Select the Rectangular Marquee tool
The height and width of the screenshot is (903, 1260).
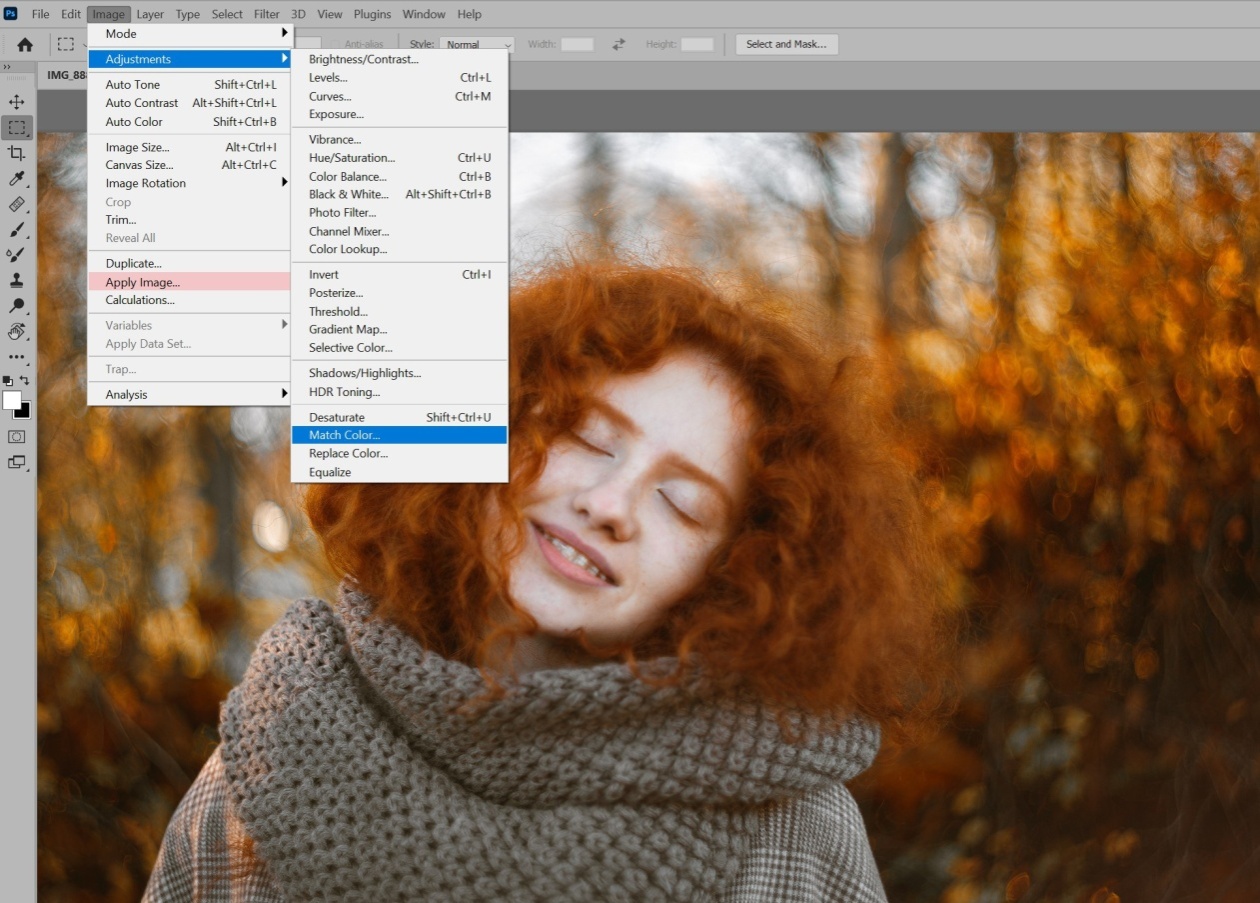16,128
